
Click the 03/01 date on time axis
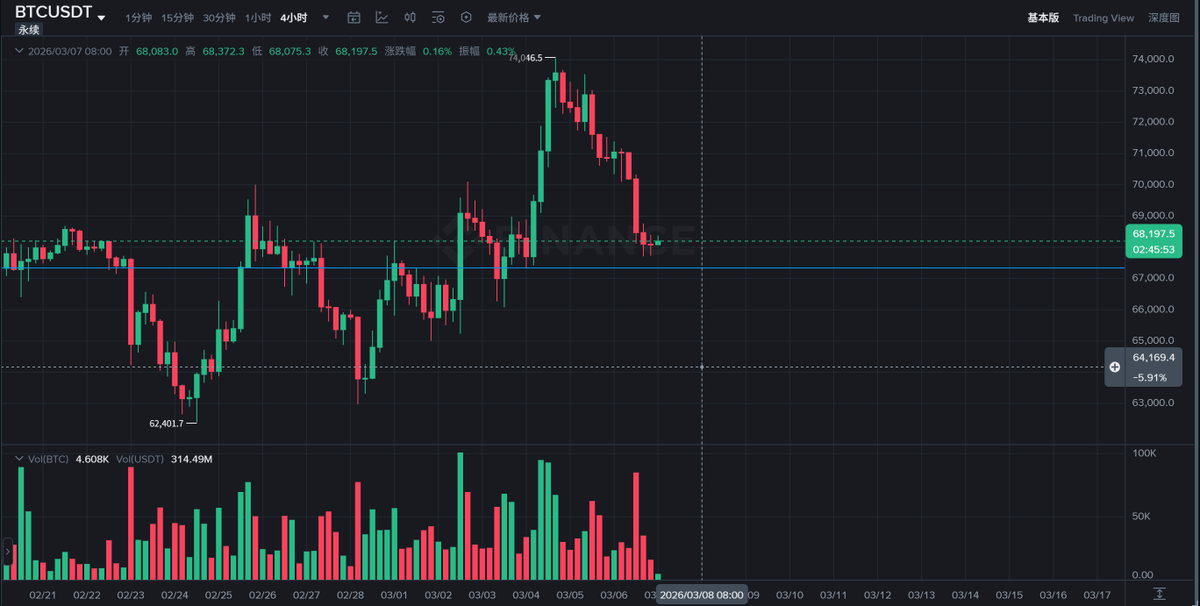coord(394,595)
